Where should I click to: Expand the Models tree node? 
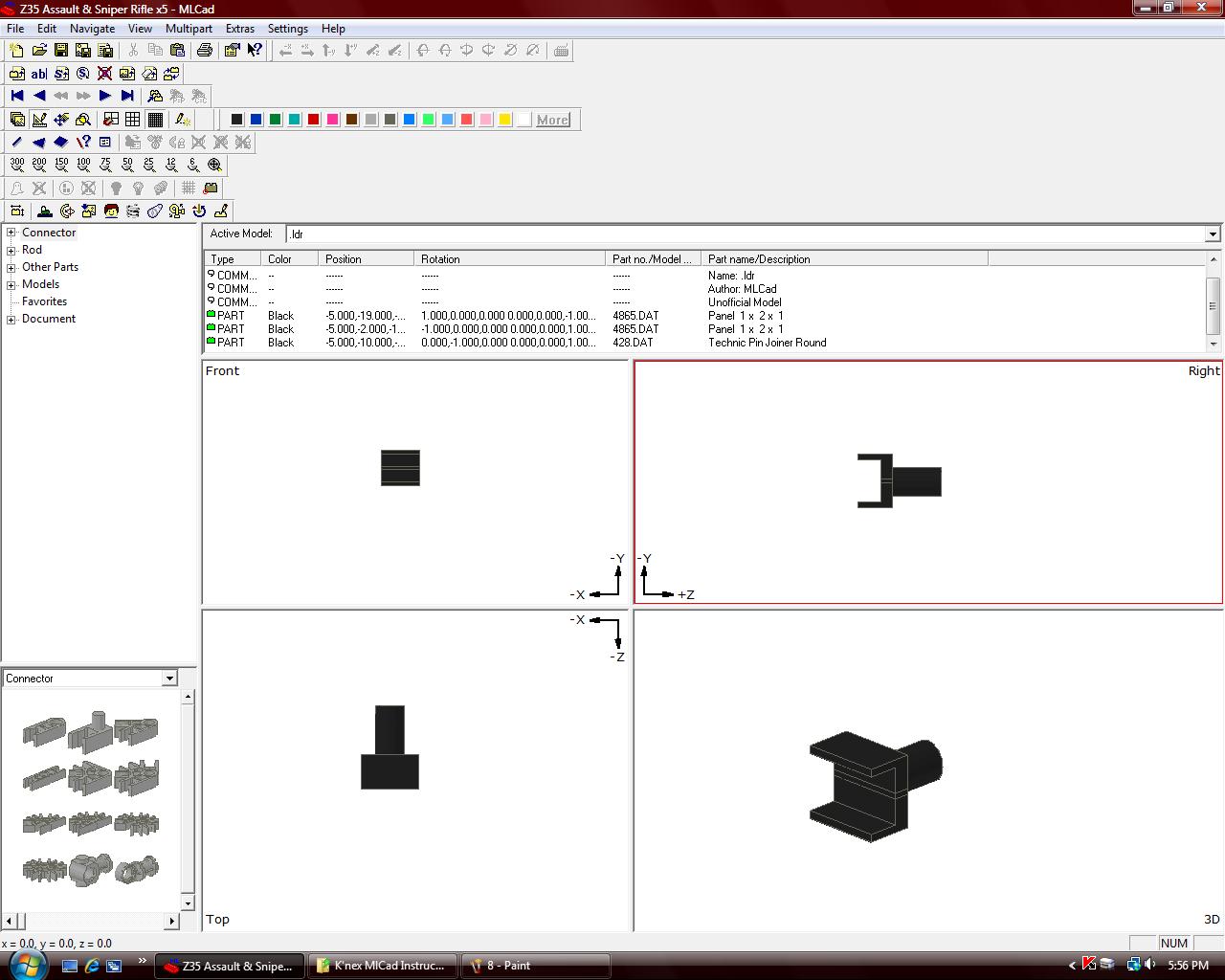click(x=11, y=284)
